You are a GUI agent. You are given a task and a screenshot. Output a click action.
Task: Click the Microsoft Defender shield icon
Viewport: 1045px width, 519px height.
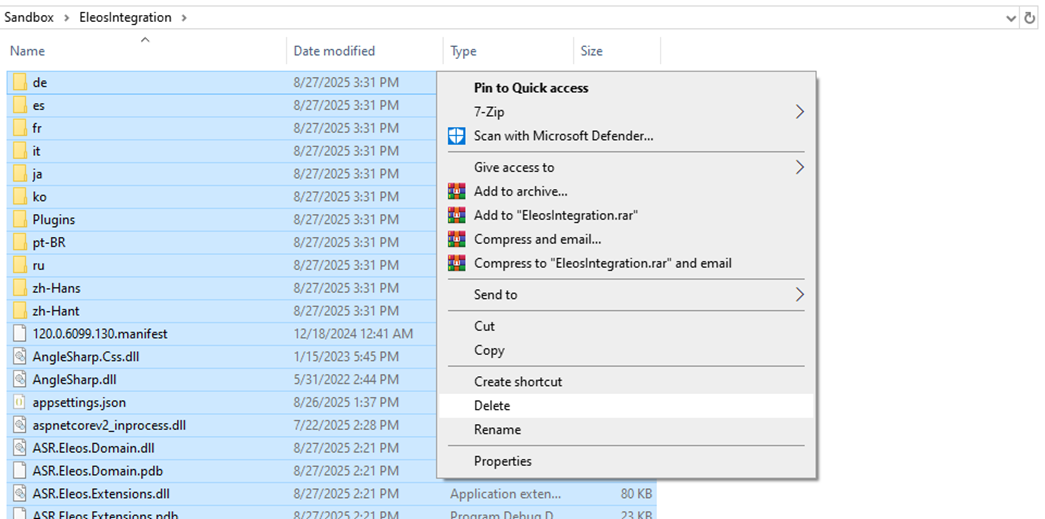tap(457, 136)
